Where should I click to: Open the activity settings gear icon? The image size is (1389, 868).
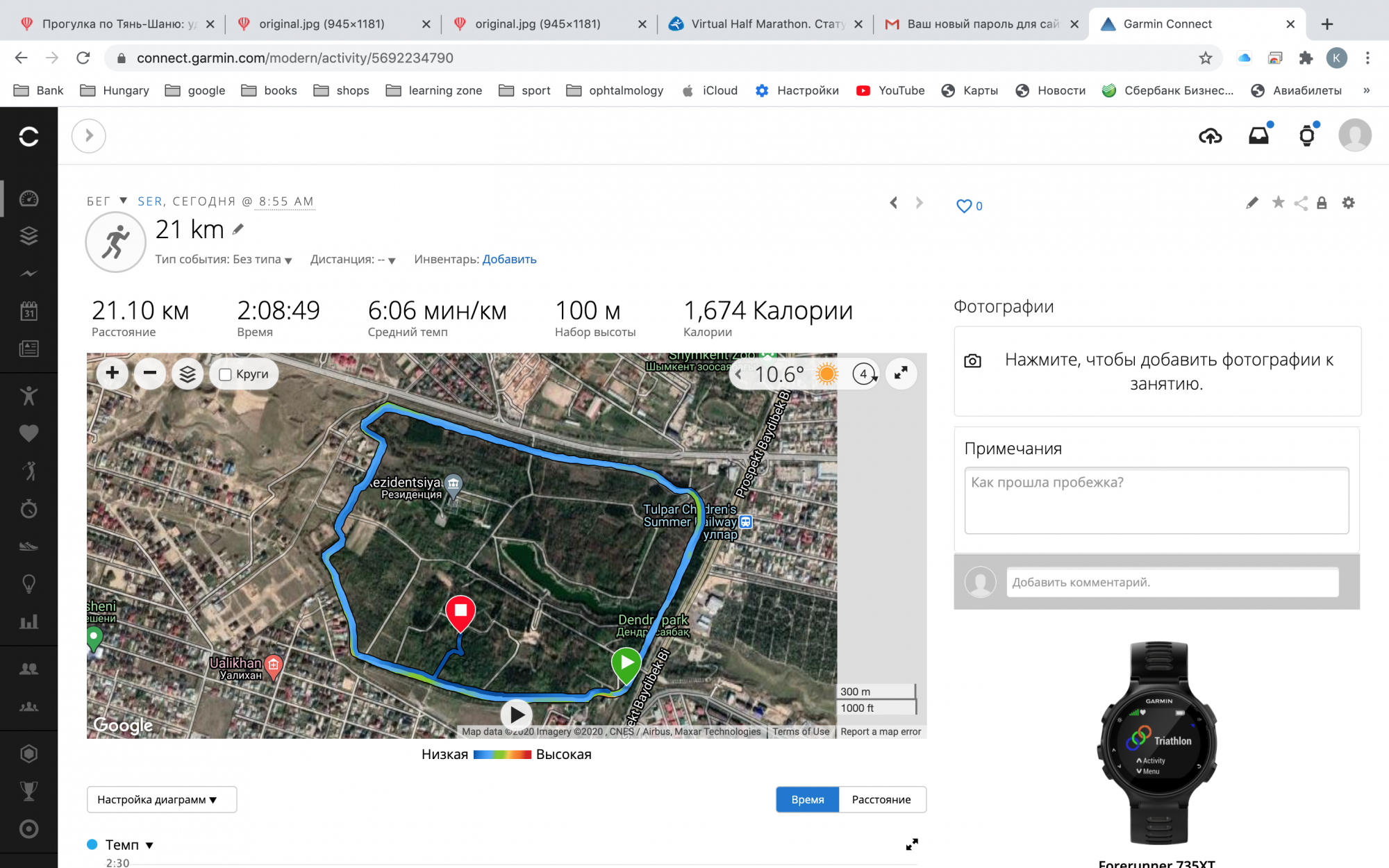click(x=1348, y=203)
